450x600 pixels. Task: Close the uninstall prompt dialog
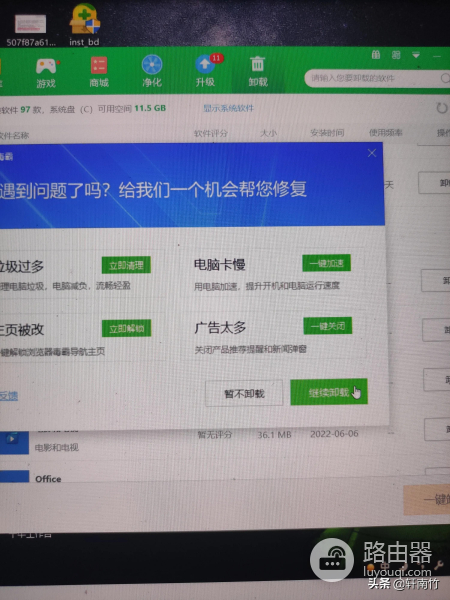(x=372, y=153)
